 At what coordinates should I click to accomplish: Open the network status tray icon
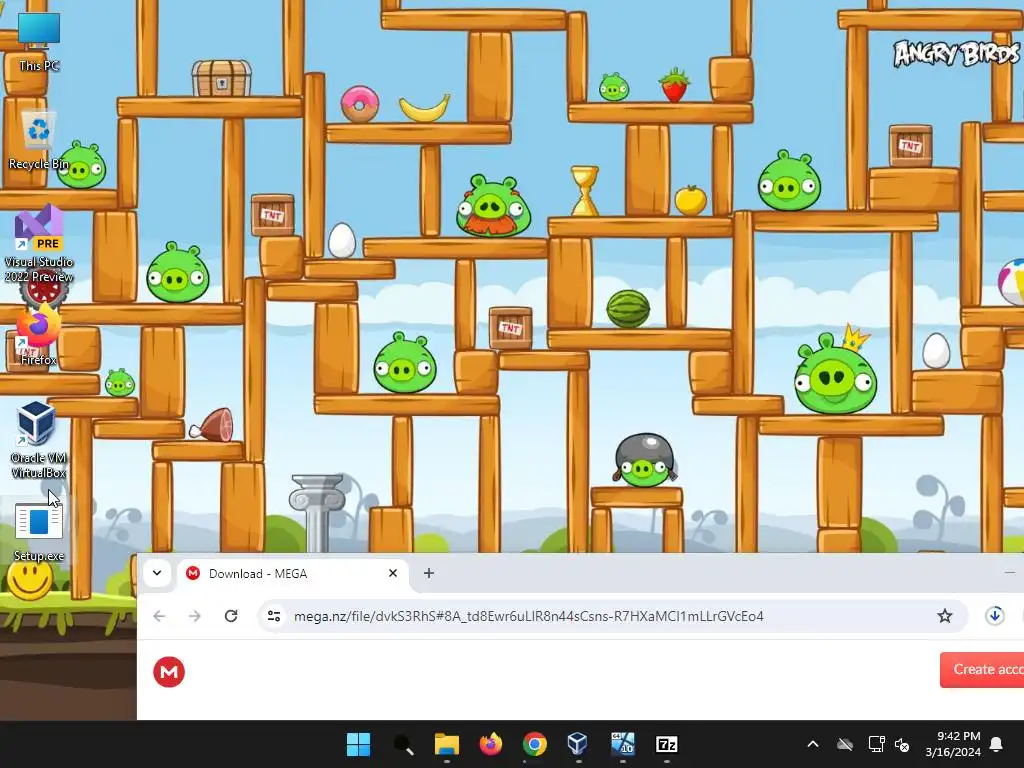876,744
